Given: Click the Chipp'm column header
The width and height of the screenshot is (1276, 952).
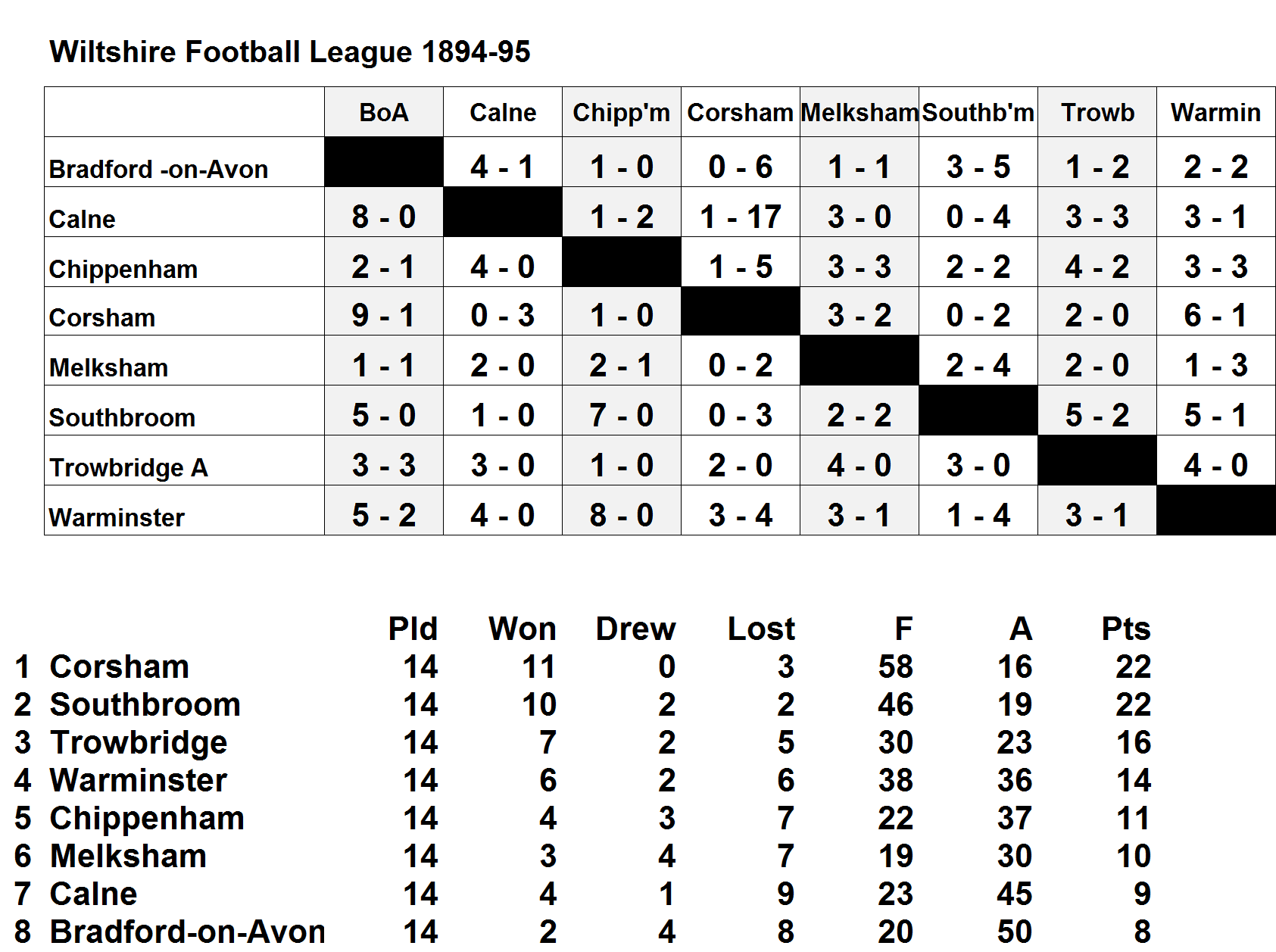Looking at the screenshot, I should (621, 112).
